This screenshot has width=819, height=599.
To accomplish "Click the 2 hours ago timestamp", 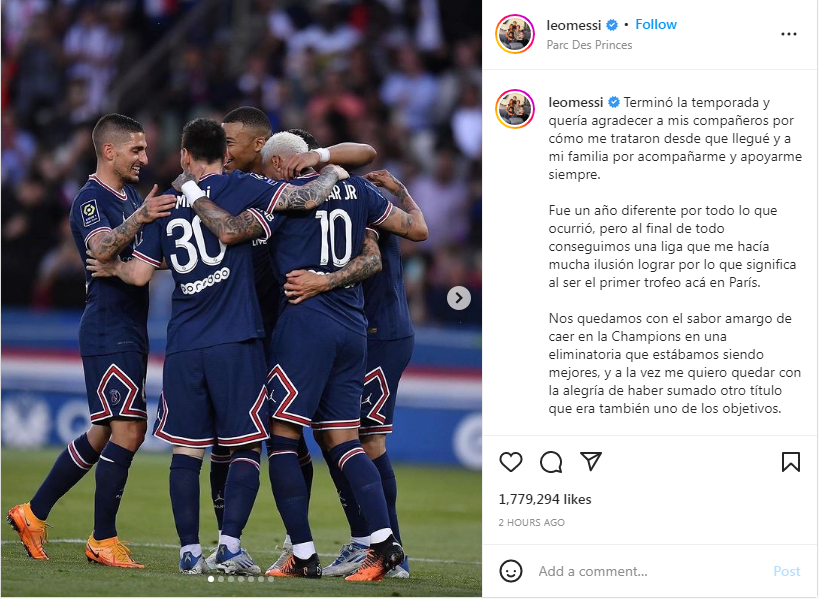I will (x=531, y=522).
